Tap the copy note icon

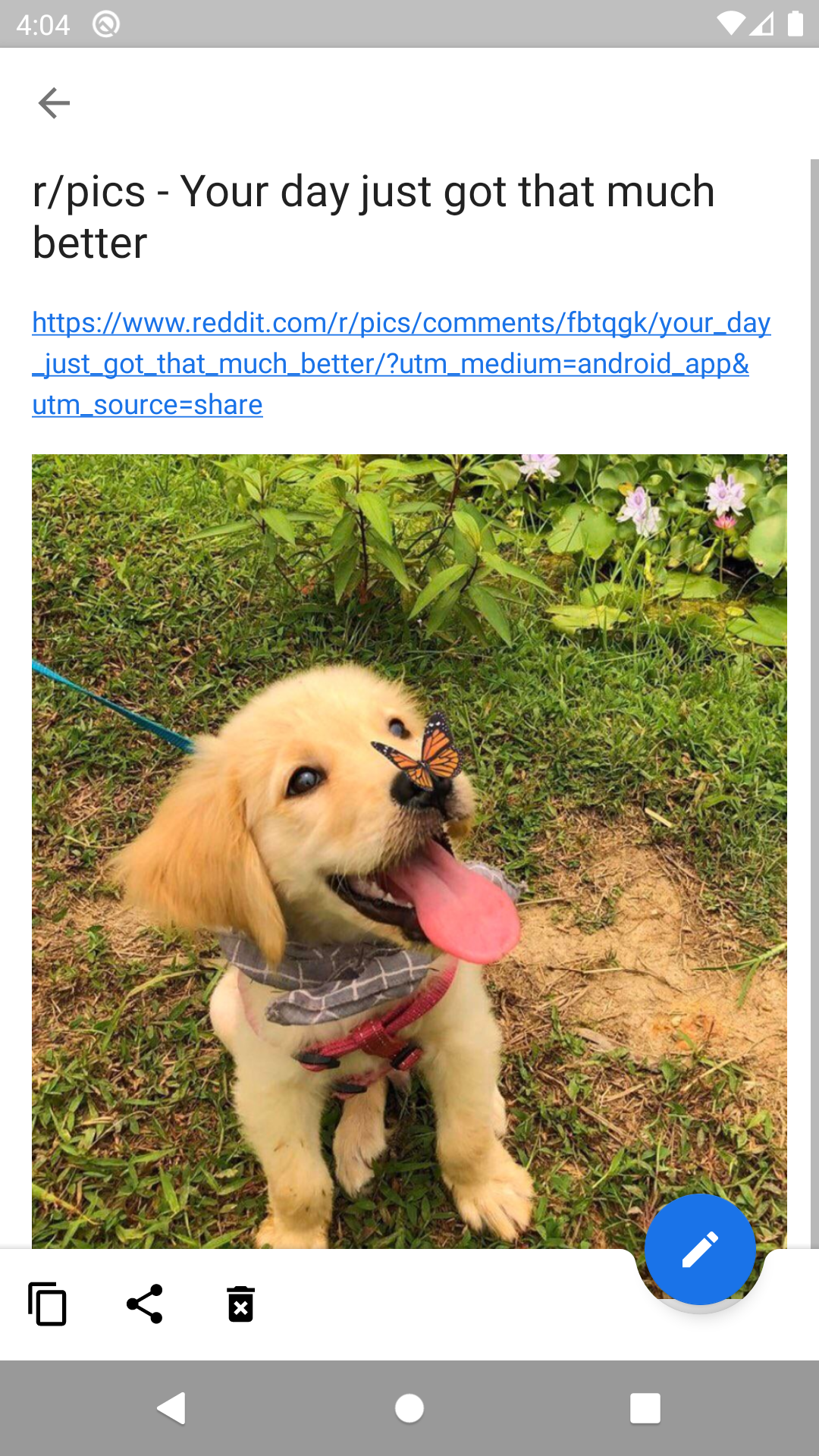click(47, 1304)
